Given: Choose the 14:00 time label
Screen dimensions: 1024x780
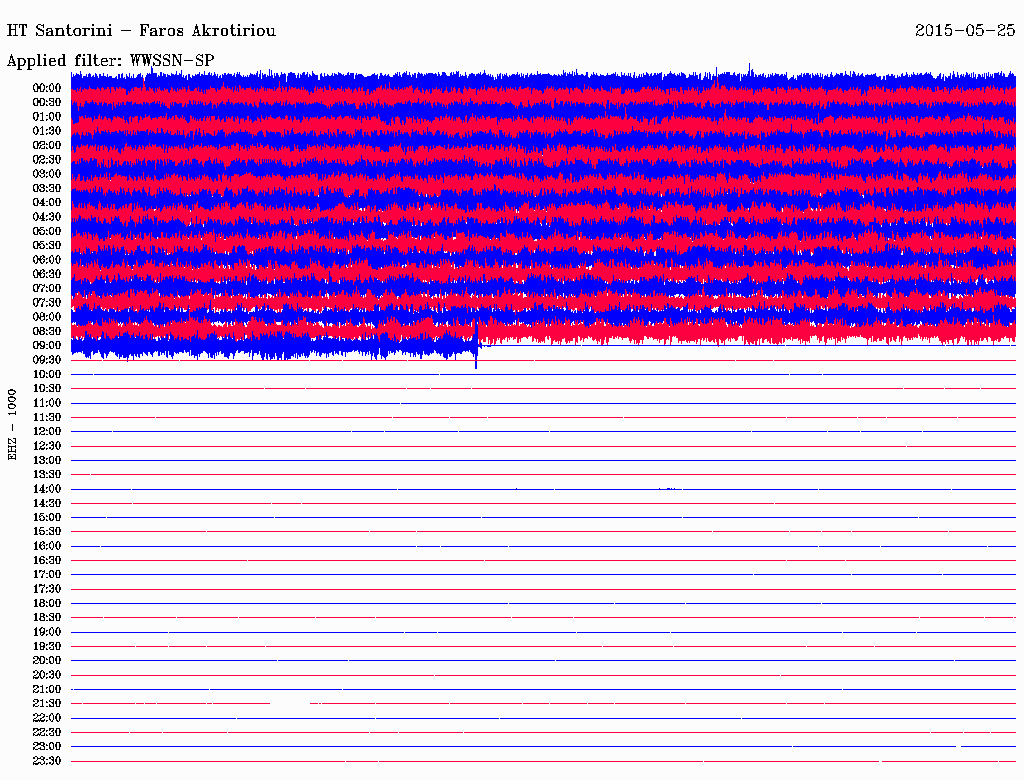Looking at the screenshot, I should point(47,489).
